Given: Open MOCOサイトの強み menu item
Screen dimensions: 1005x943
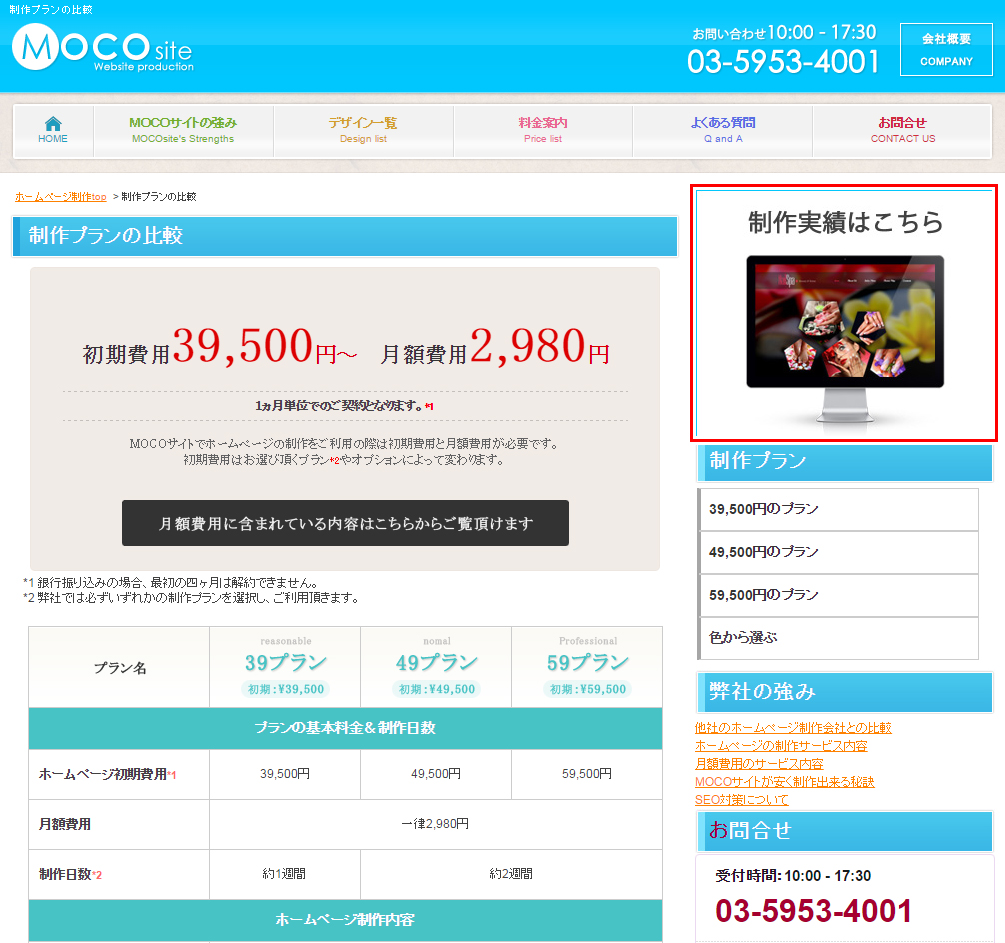Looking at the screenshot, I should click(x=183, y=130).
